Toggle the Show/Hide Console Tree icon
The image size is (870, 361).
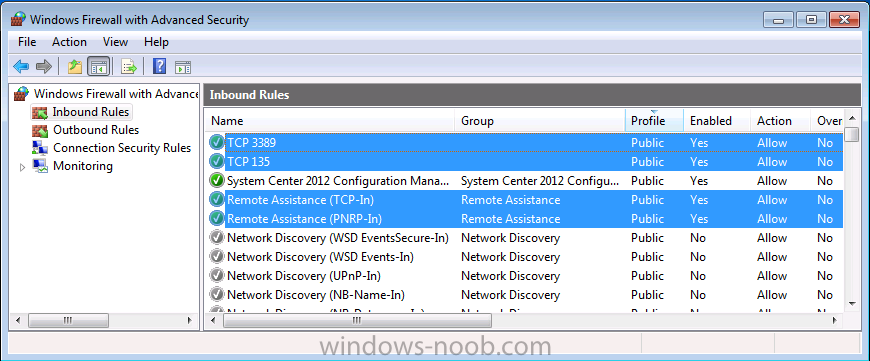pyautogui.click(x=99, y=67)
